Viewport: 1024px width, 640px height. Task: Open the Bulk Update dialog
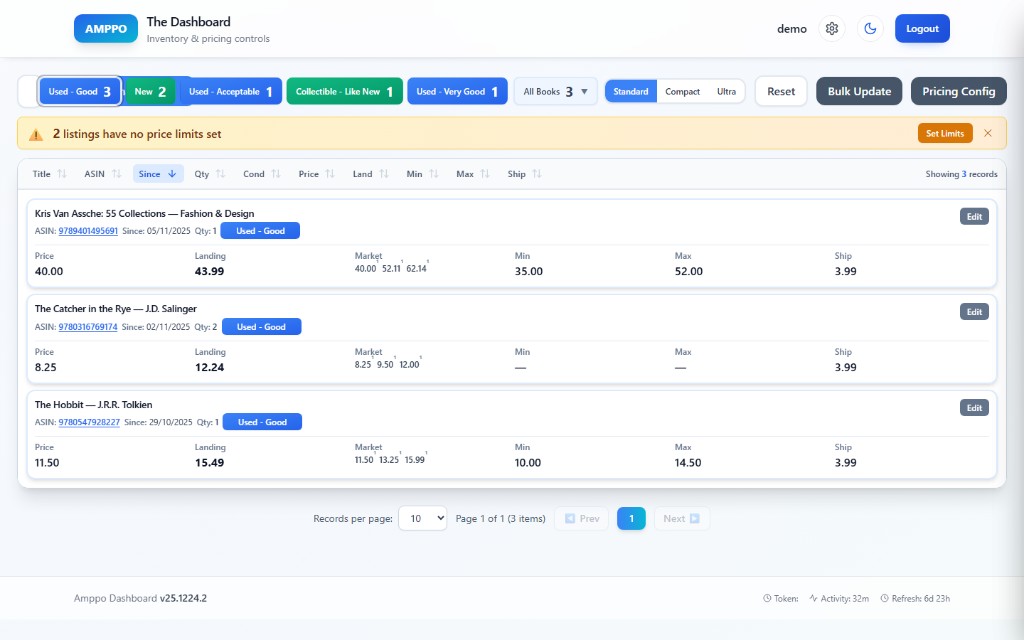(859, 91)
